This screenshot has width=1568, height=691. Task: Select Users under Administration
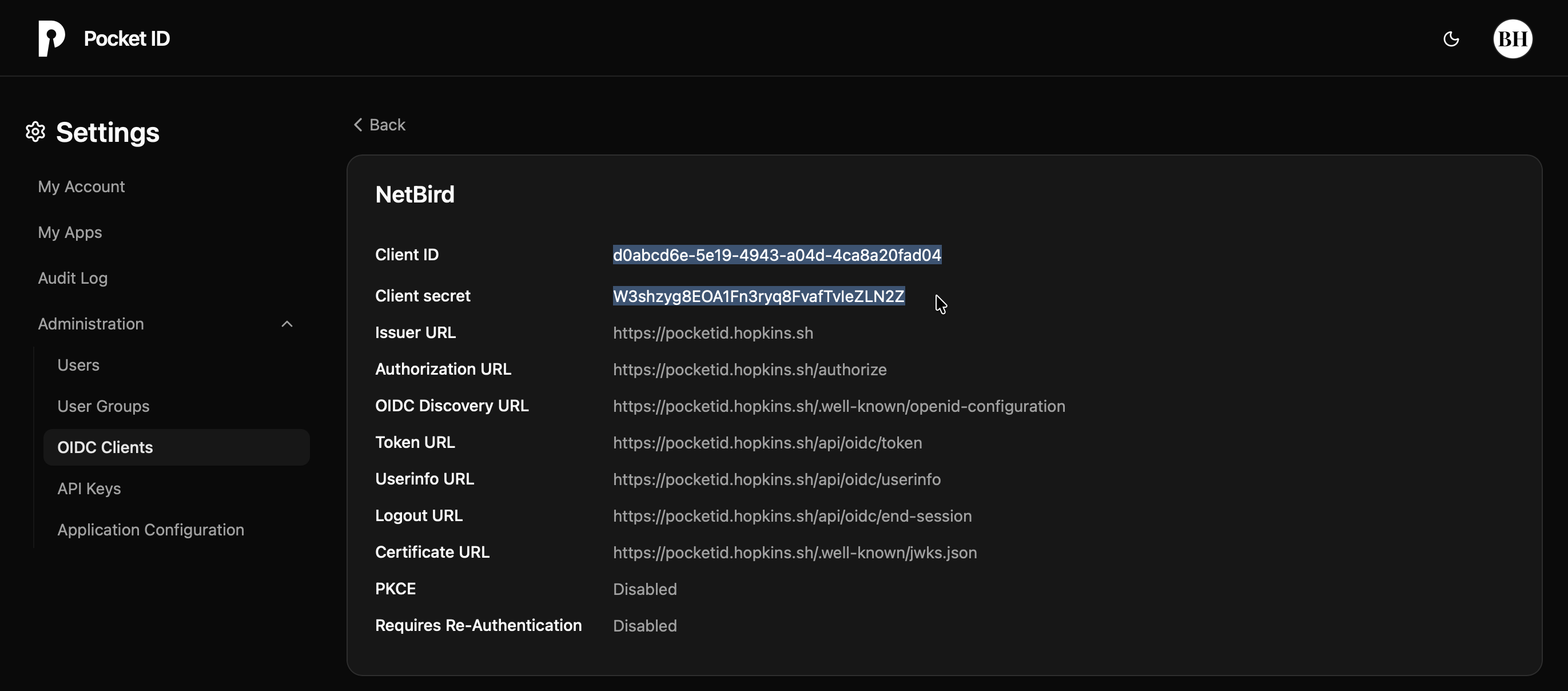[x=78, y=366]
